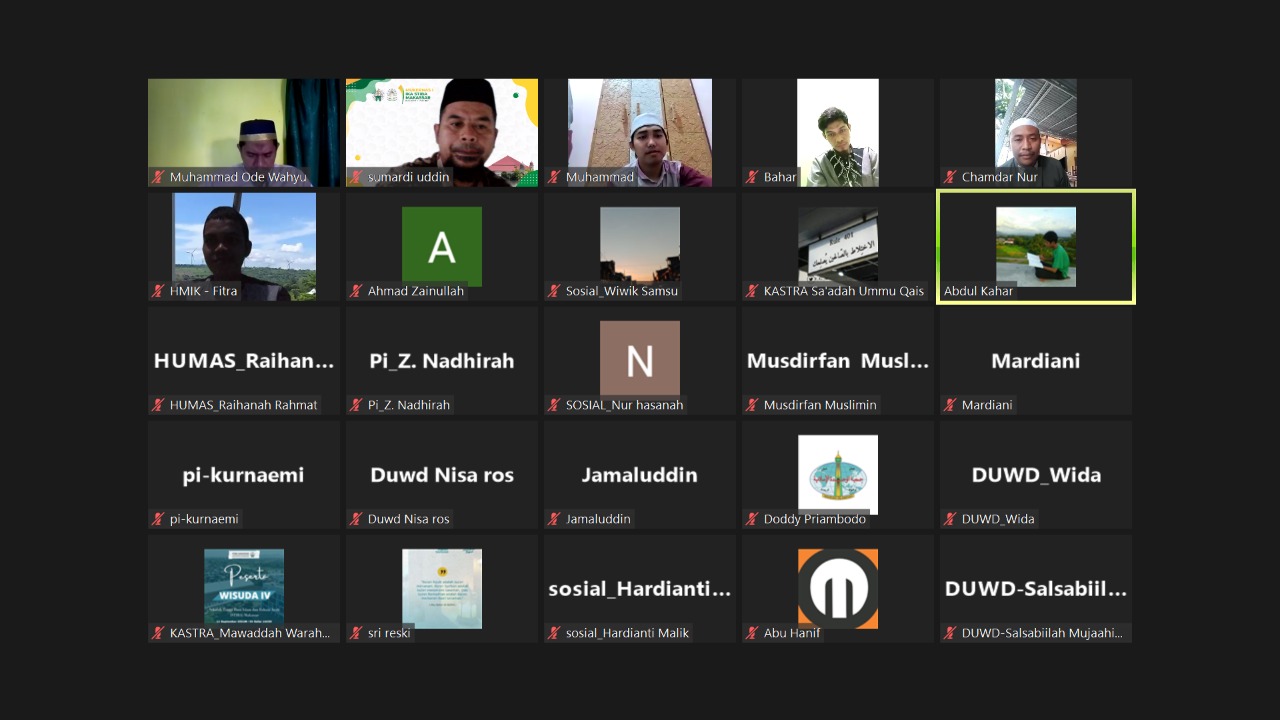Click muted mic icon next to Jamaluddin label

click(x=554, y=519)
